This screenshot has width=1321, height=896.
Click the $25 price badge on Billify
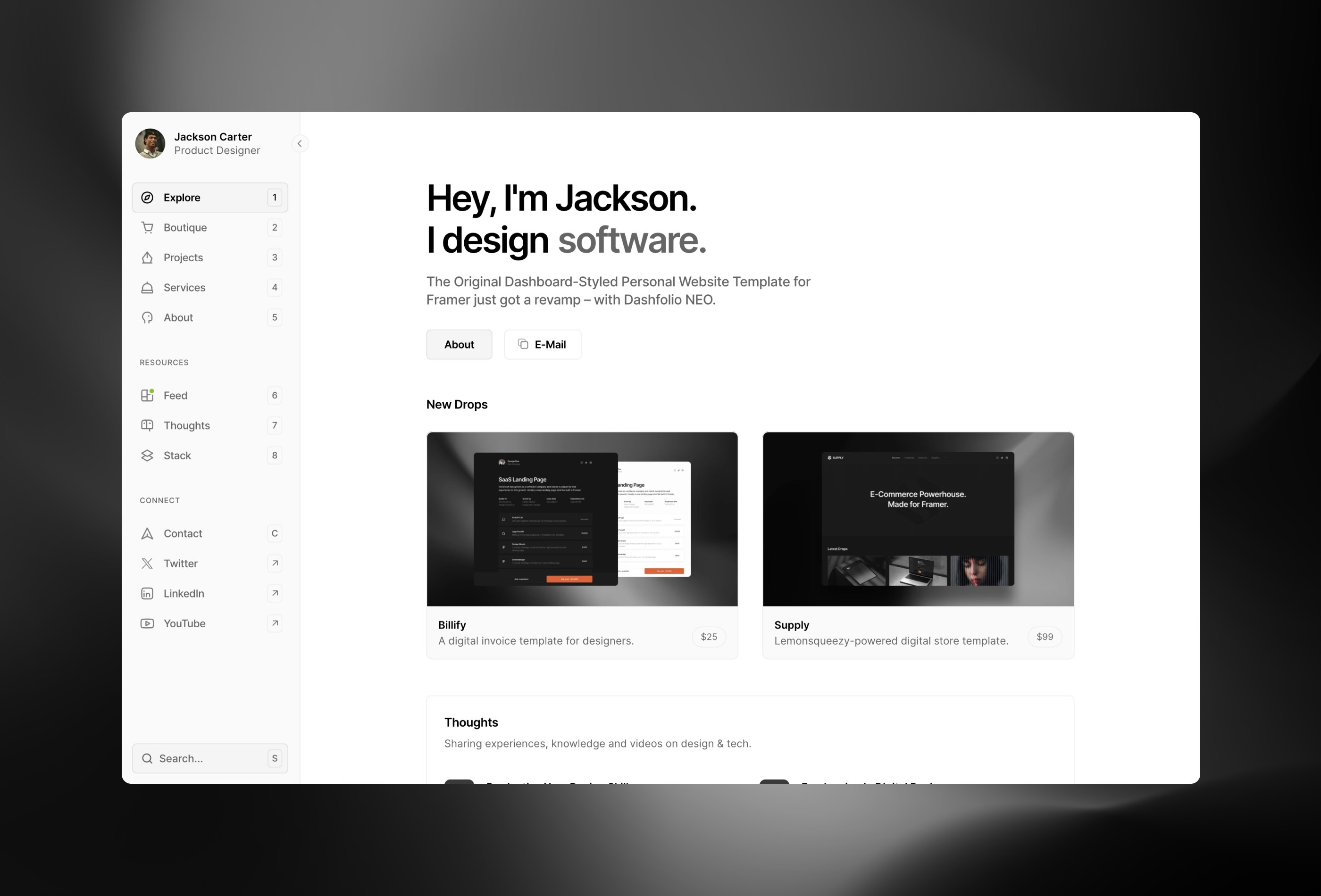coord(708,637)
